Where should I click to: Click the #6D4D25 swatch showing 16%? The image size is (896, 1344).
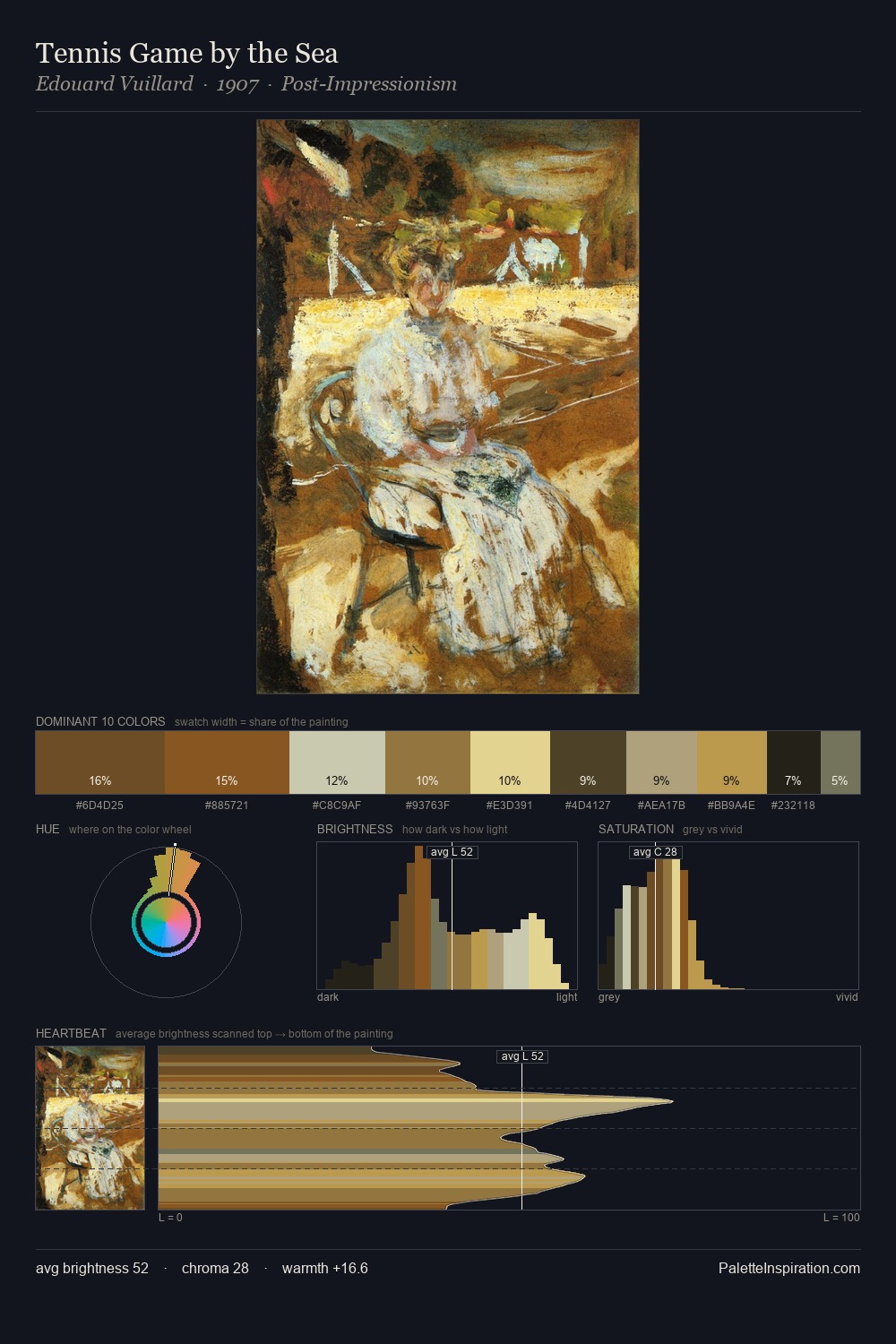tap(100, 762)
